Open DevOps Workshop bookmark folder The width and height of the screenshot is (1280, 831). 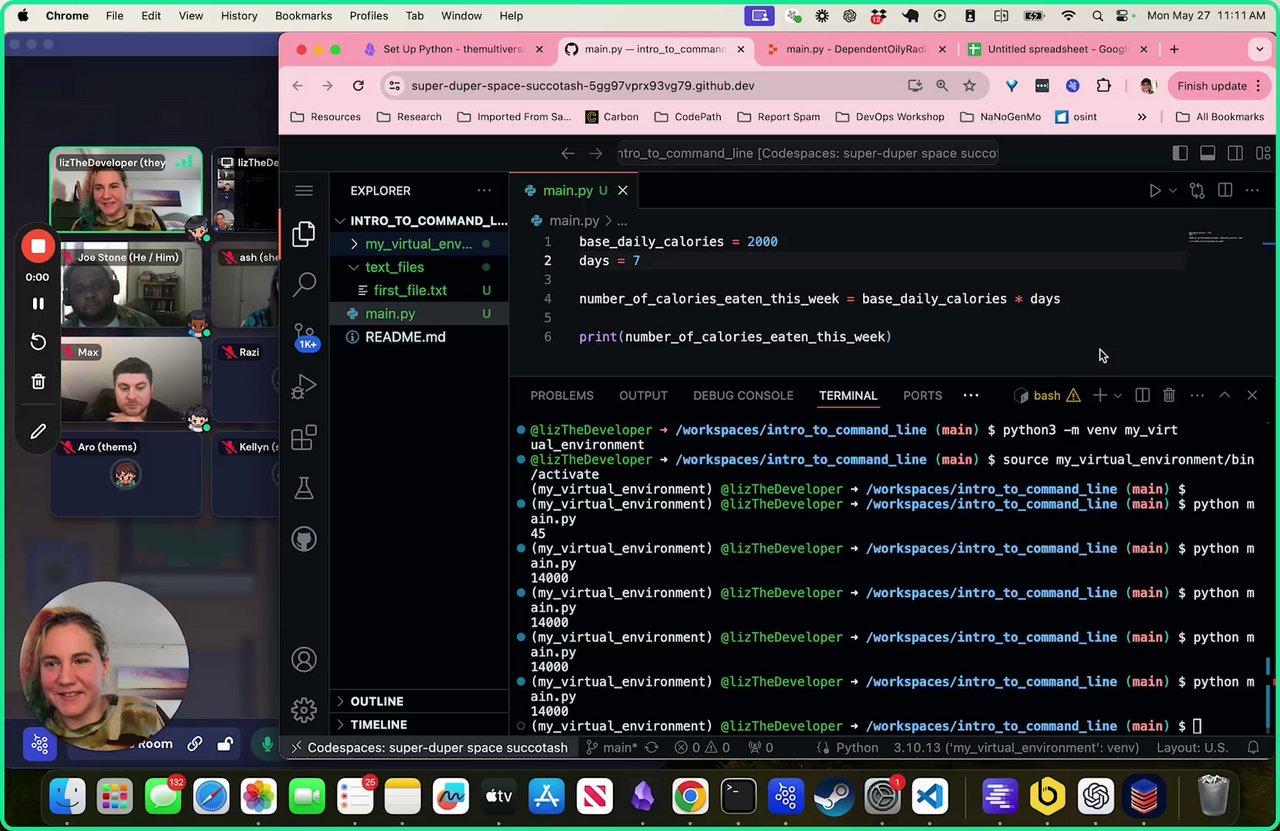[889, 117]
